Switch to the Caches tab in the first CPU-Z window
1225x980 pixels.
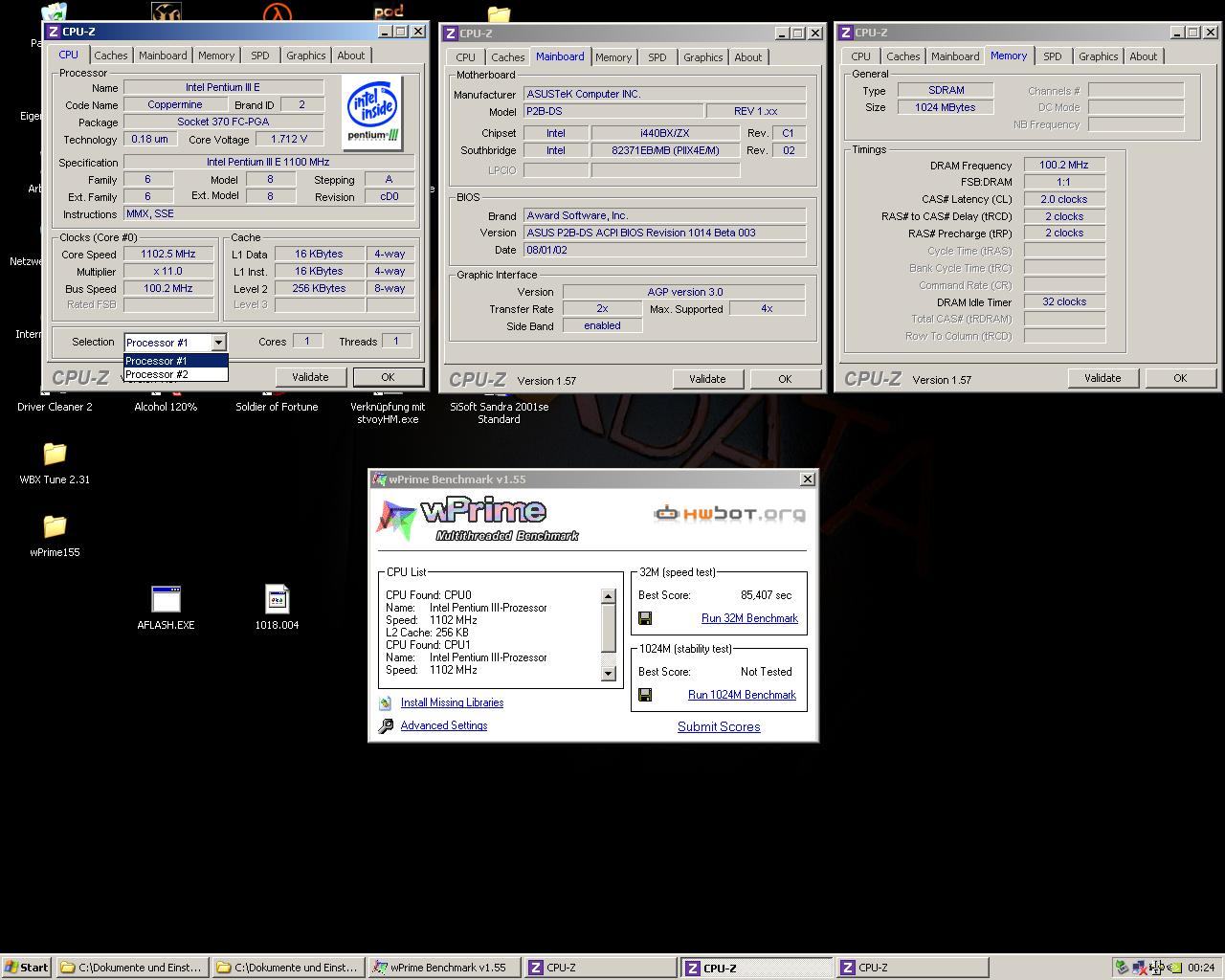[x=111, y=56]
